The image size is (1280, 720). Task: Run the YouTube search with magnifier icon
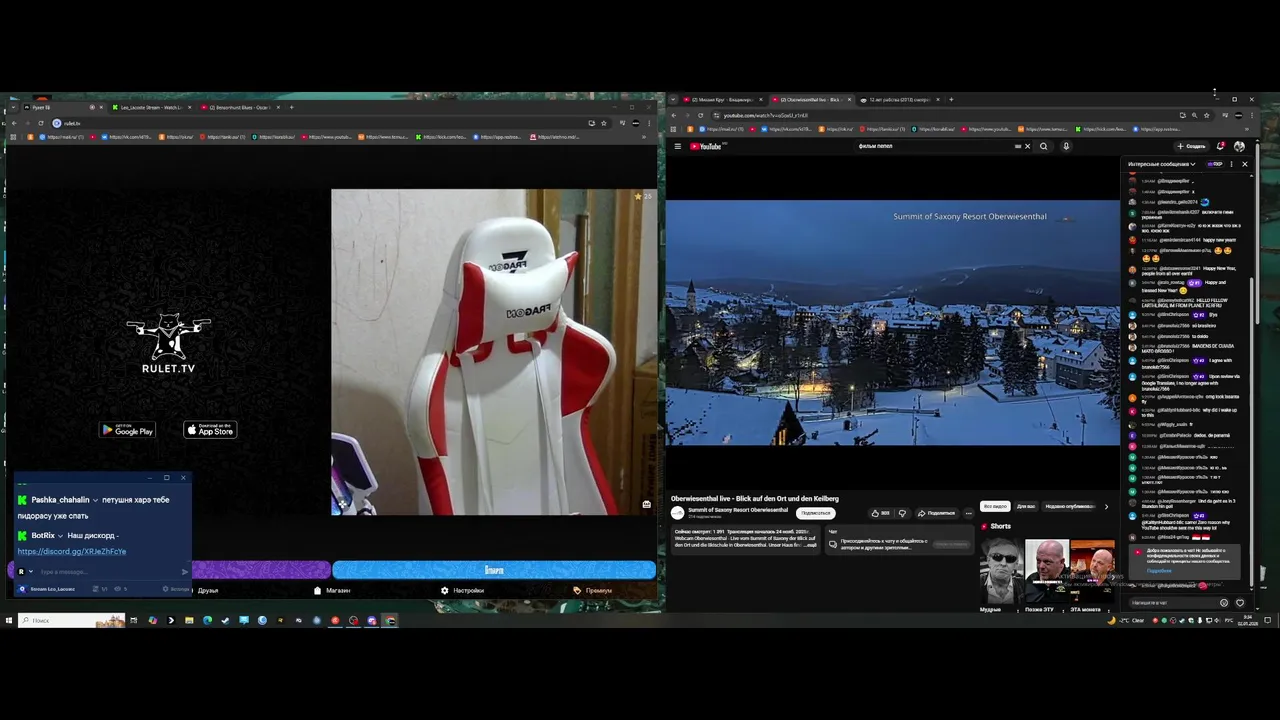coord(1043,146)
